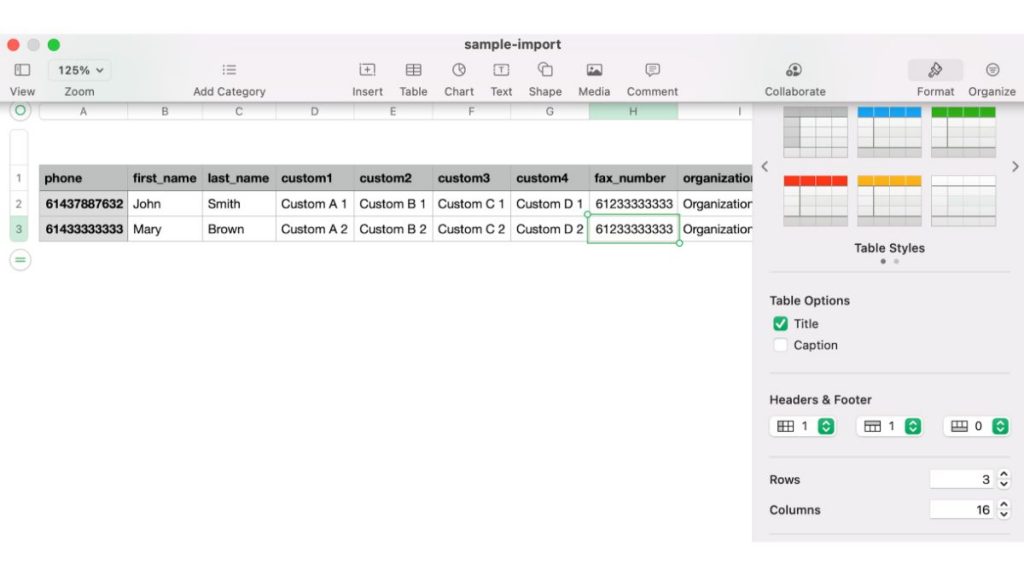1024x576 pixels.
Task: Select the Custom A 1 cell
Action: (x=315, y=204)
